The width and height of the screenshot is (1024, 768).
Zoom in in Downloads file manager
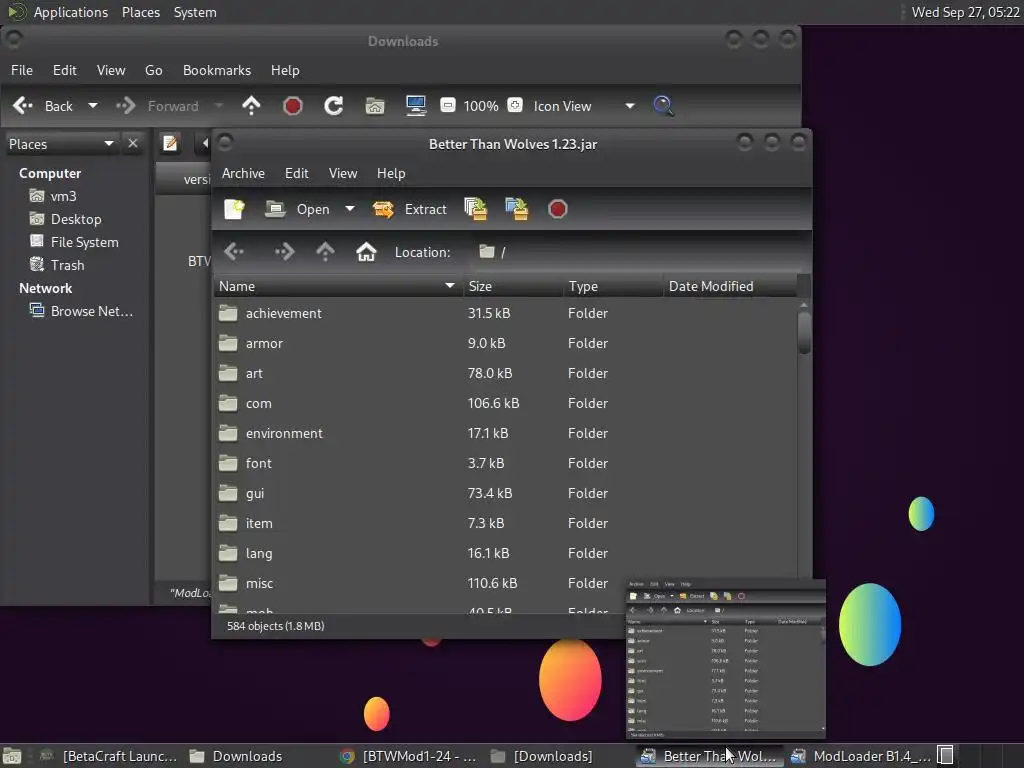515,105
